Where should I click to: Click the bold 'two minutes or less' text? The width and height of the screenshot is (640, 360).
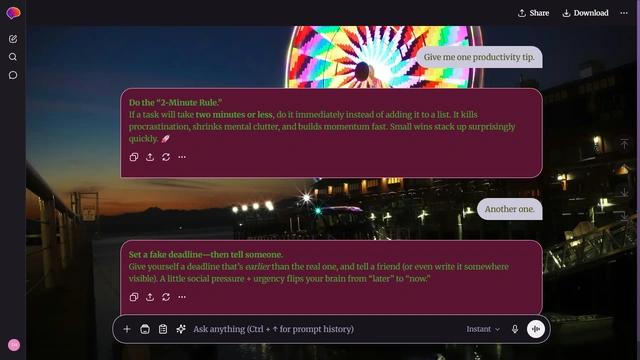pos(234,115)
